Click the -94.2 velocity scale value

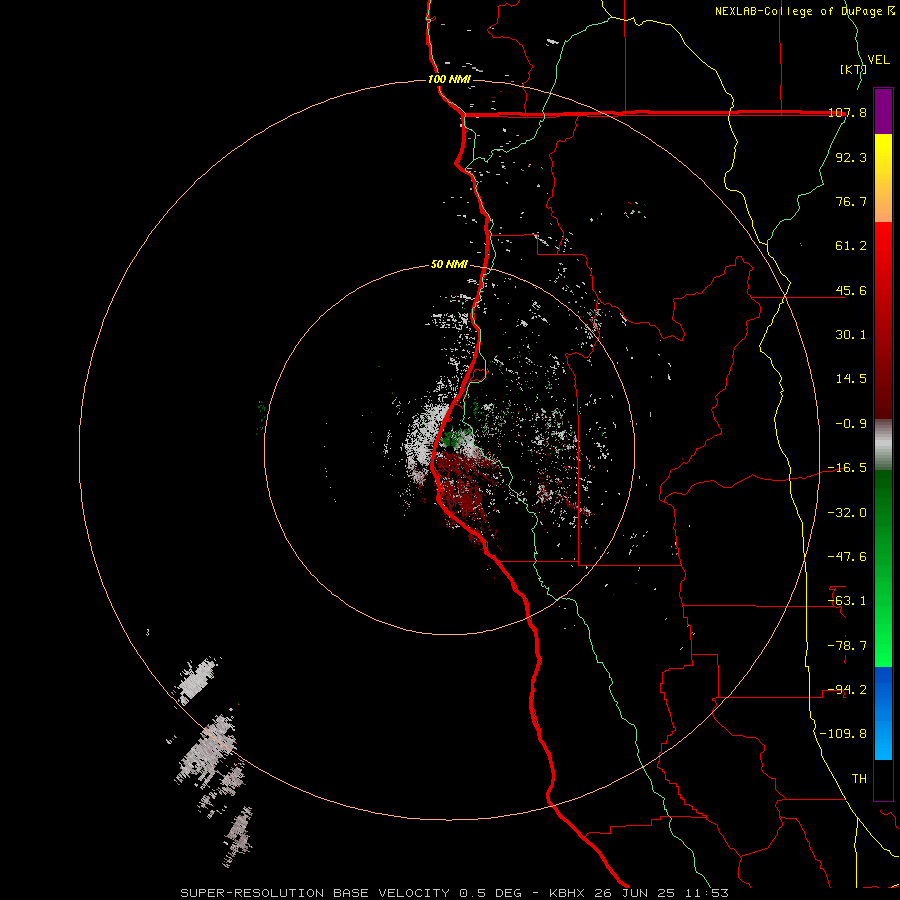pyautogui.click(x=847, y=690)
